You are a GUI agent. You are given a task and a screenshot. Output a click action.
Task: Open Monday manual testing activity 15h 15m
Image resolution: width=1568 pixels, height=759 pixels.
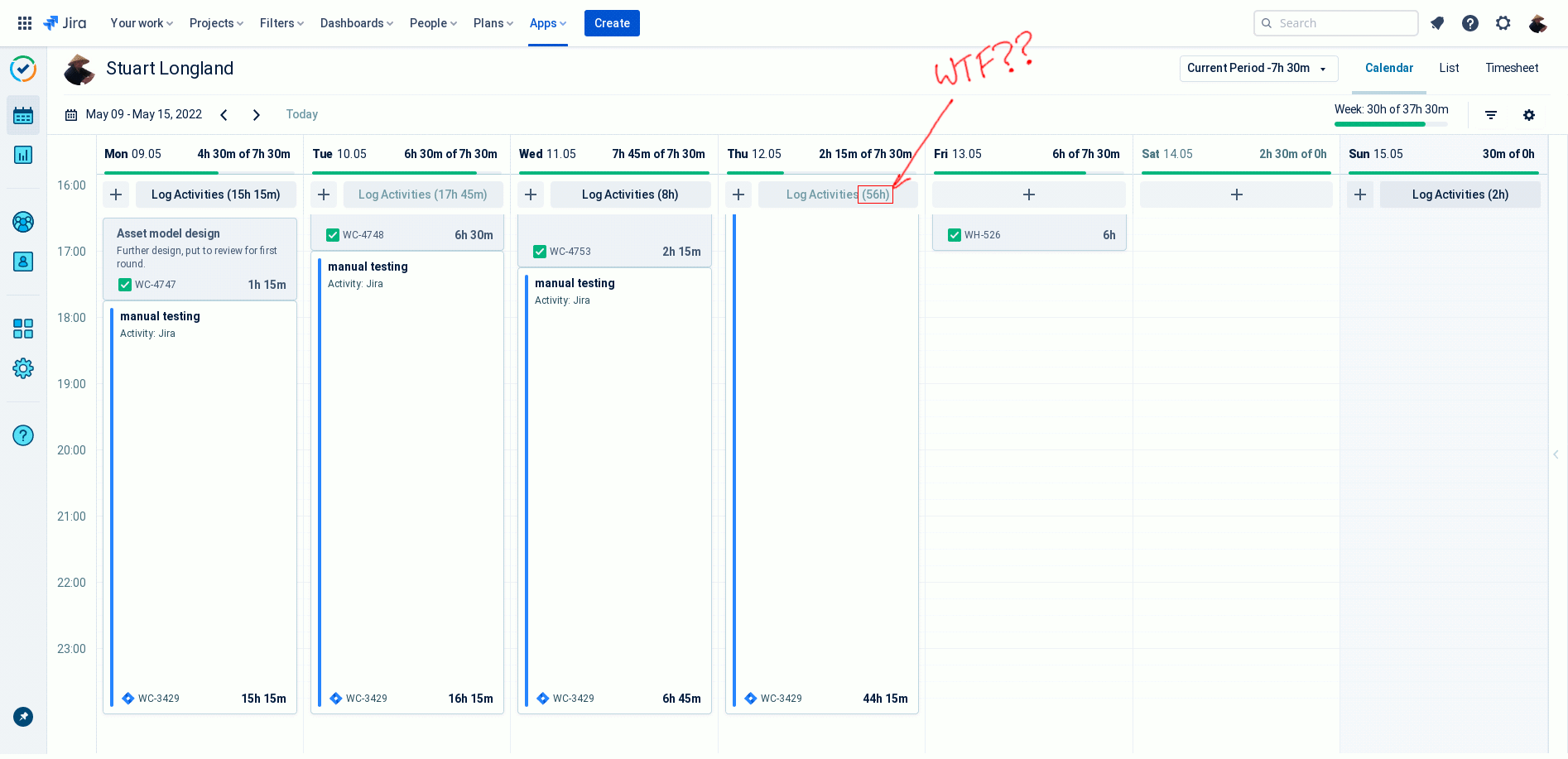click(200, 507)
